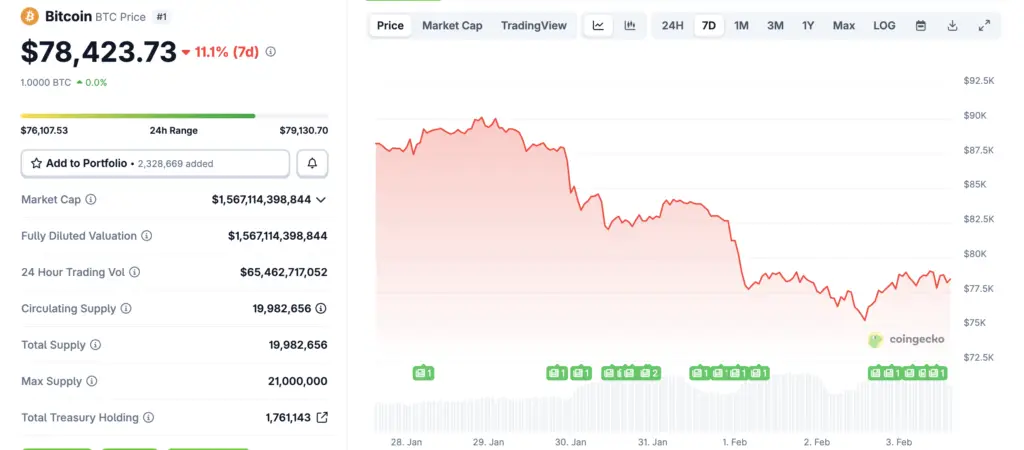The width and height of the screenshot is (1024, 450).
Task: Switch to candlestick chart icon
Action: (629, 25)
